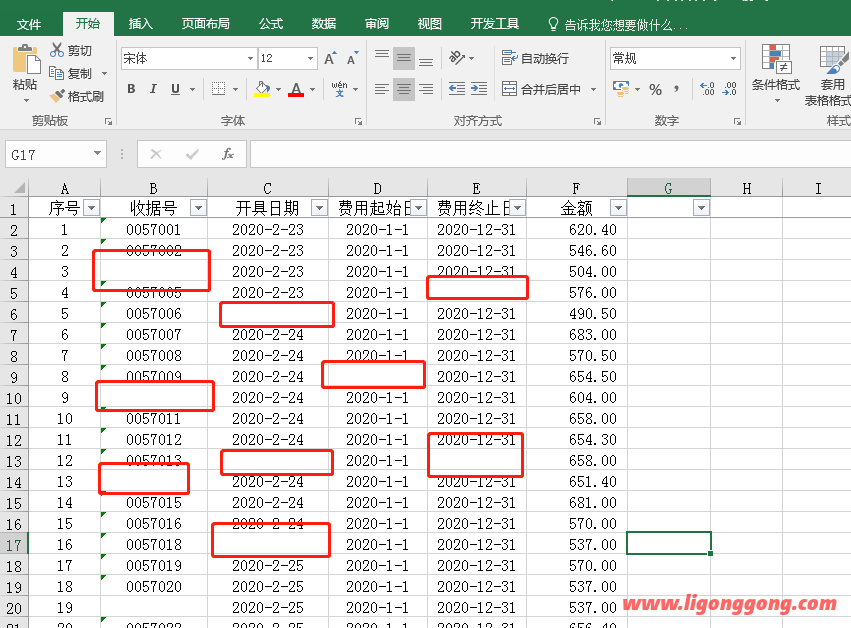Click Decrease Decimal icon
Screen dimensions: 851x628
point(729,89)
